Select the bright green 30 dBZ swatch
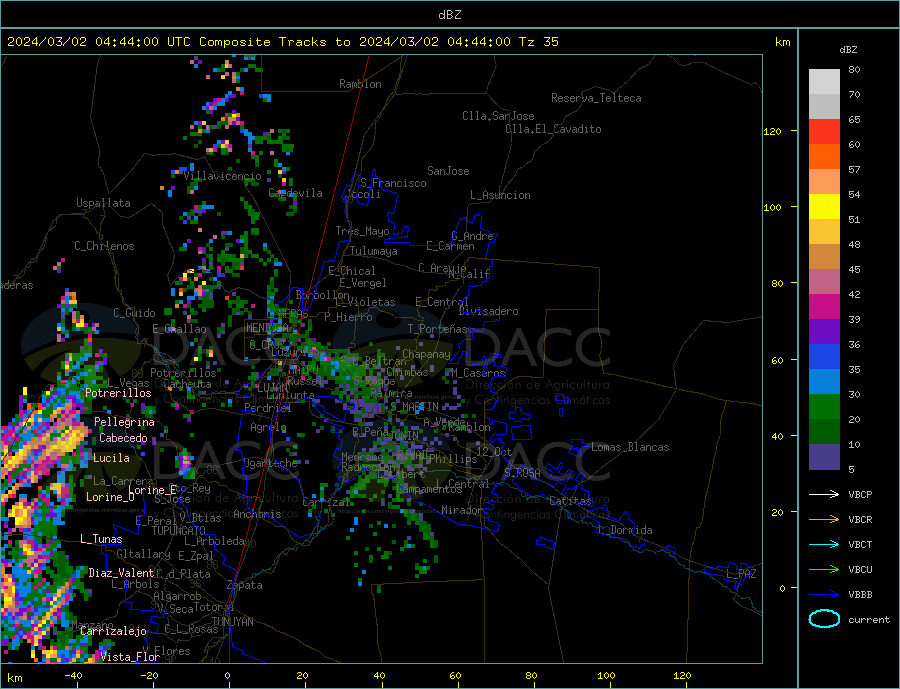 (824, 407)
